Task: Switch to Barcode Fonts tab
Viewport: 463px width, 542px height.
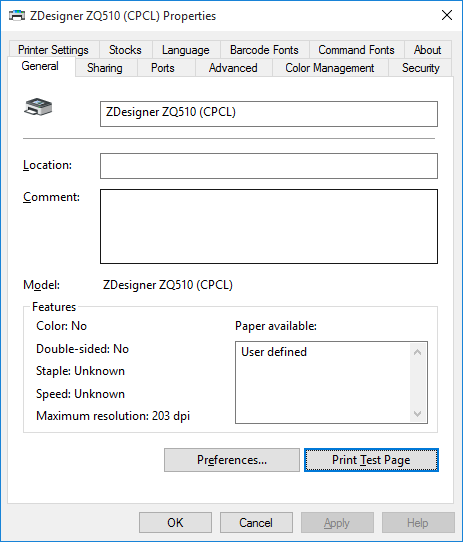Action: [264, 50]
